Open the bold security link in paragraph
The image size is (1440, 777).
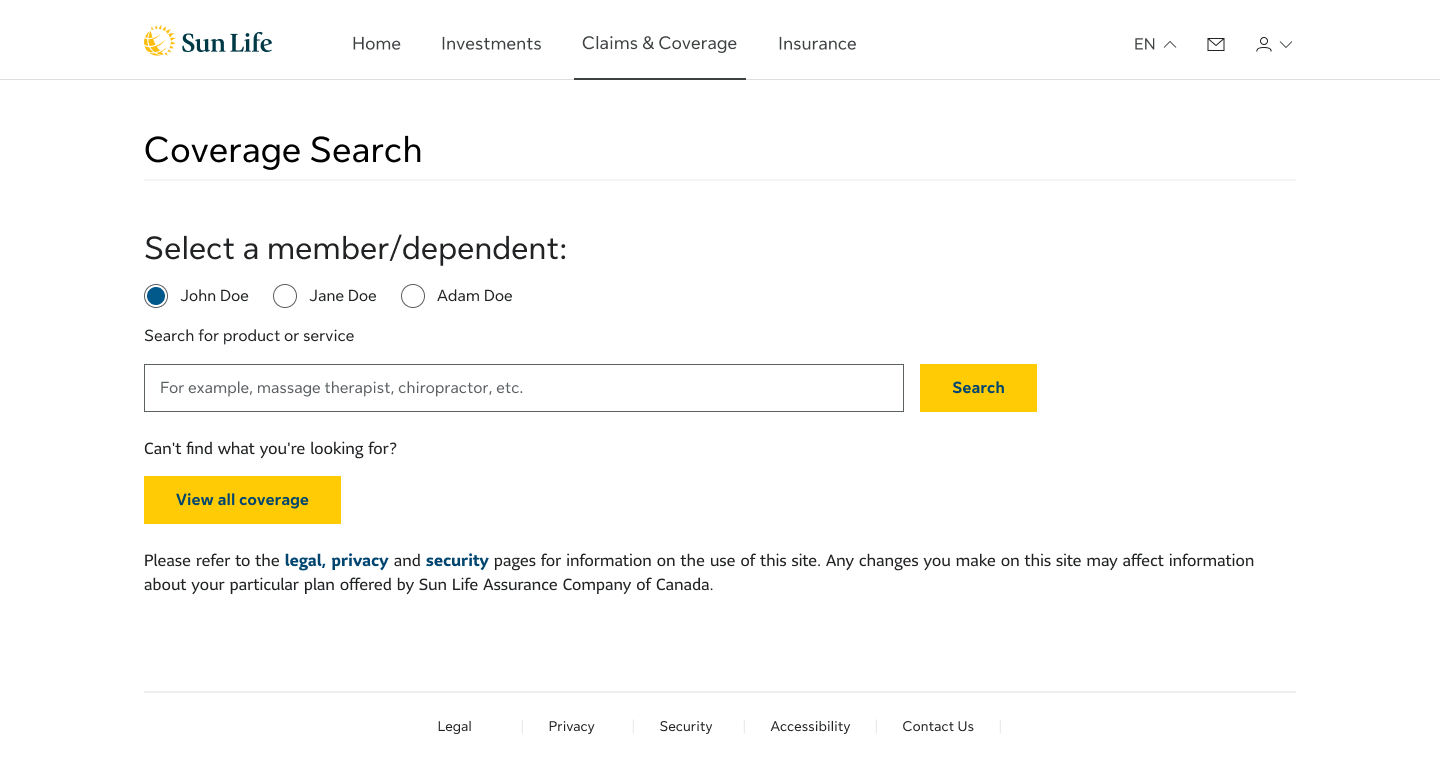click(457, 561)
